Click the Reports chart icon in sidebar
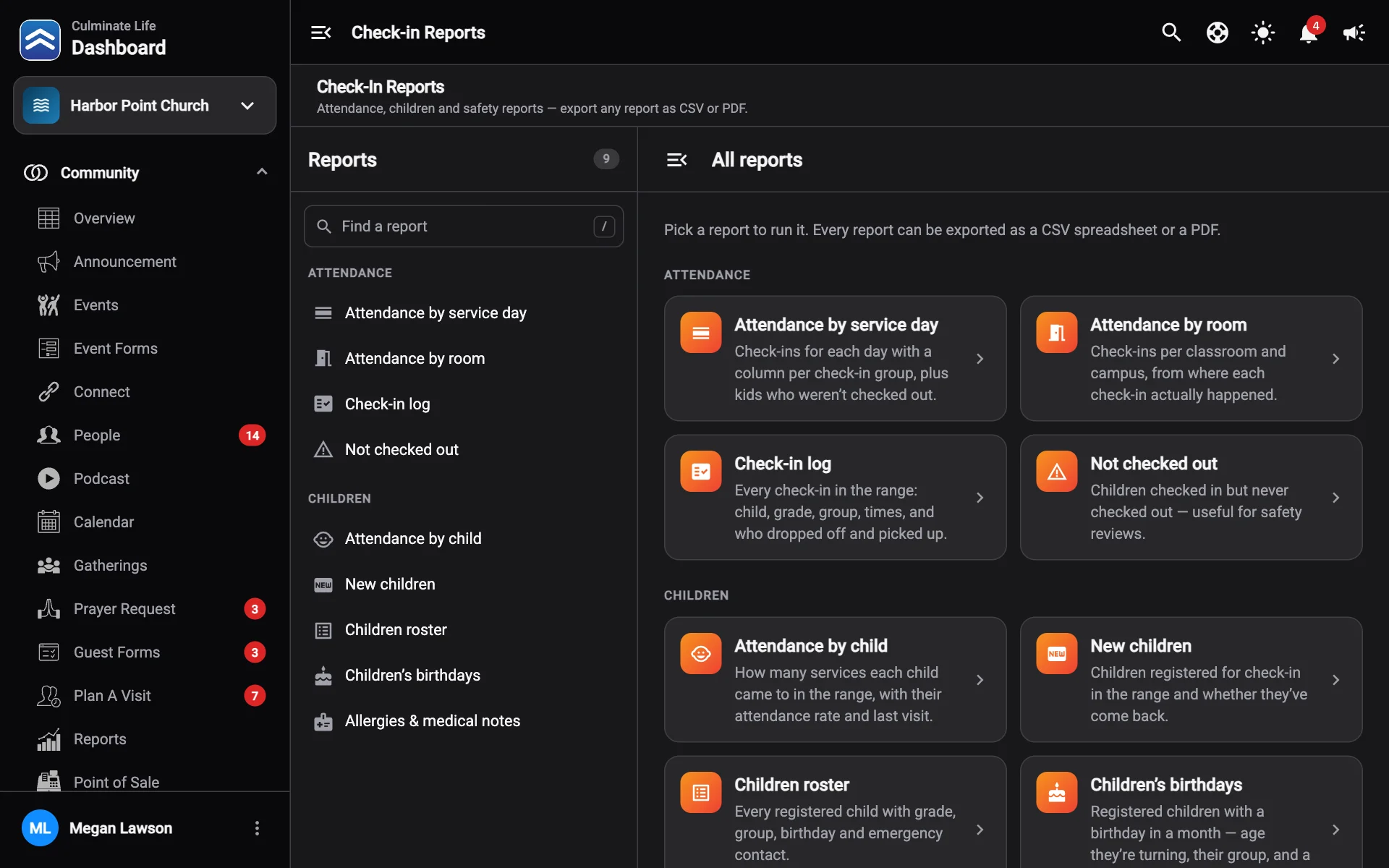The width and height of the screenshot is (1389, 868). coord(48,739)
